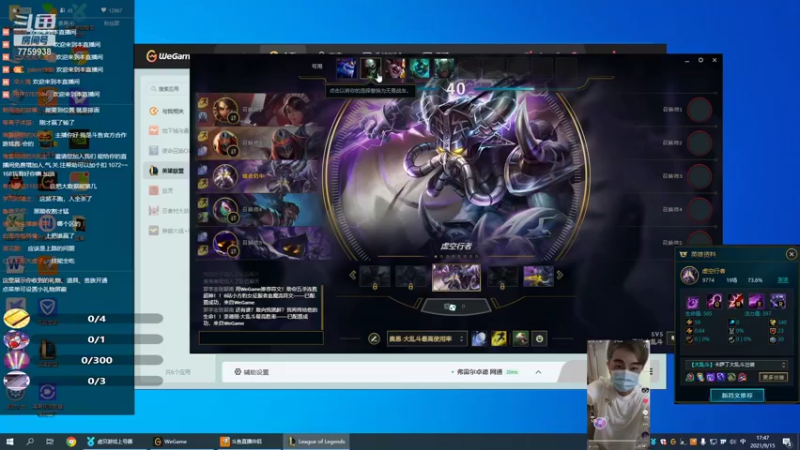Pick the second bench champion under the cursor
This screenshot has height=450, width=800.
(371, 68)
